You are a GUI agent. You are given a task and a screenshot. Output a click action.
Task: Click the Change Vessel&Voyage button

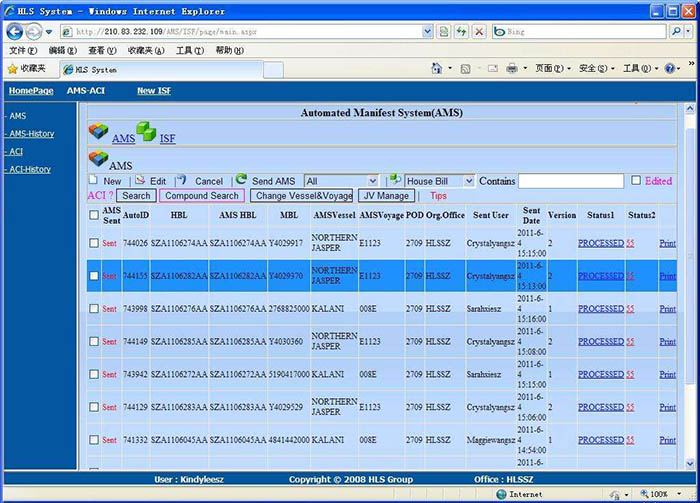point(302,196)
